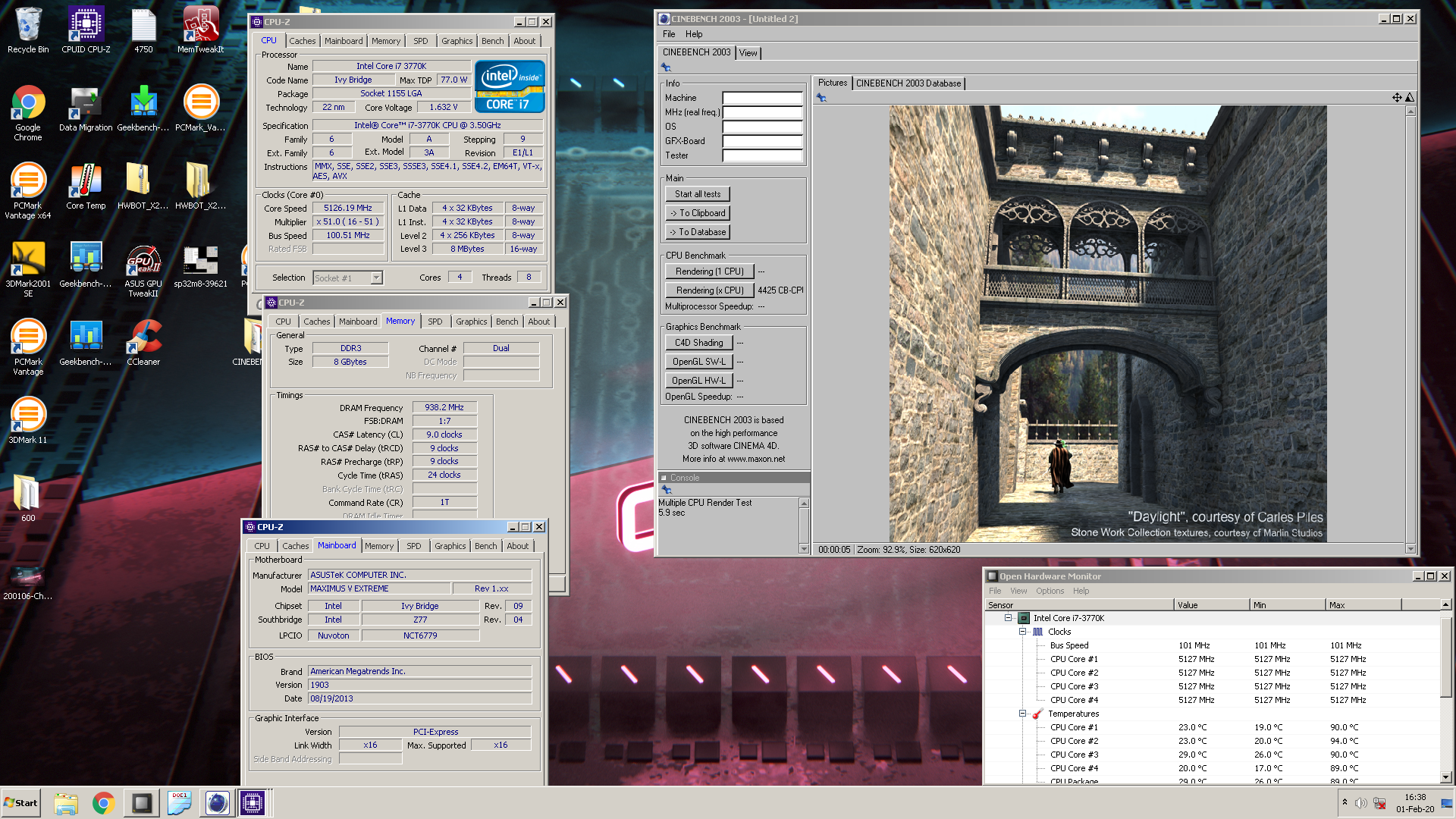Click the Console panel scrollbar down arrow

tap(804, 548)
